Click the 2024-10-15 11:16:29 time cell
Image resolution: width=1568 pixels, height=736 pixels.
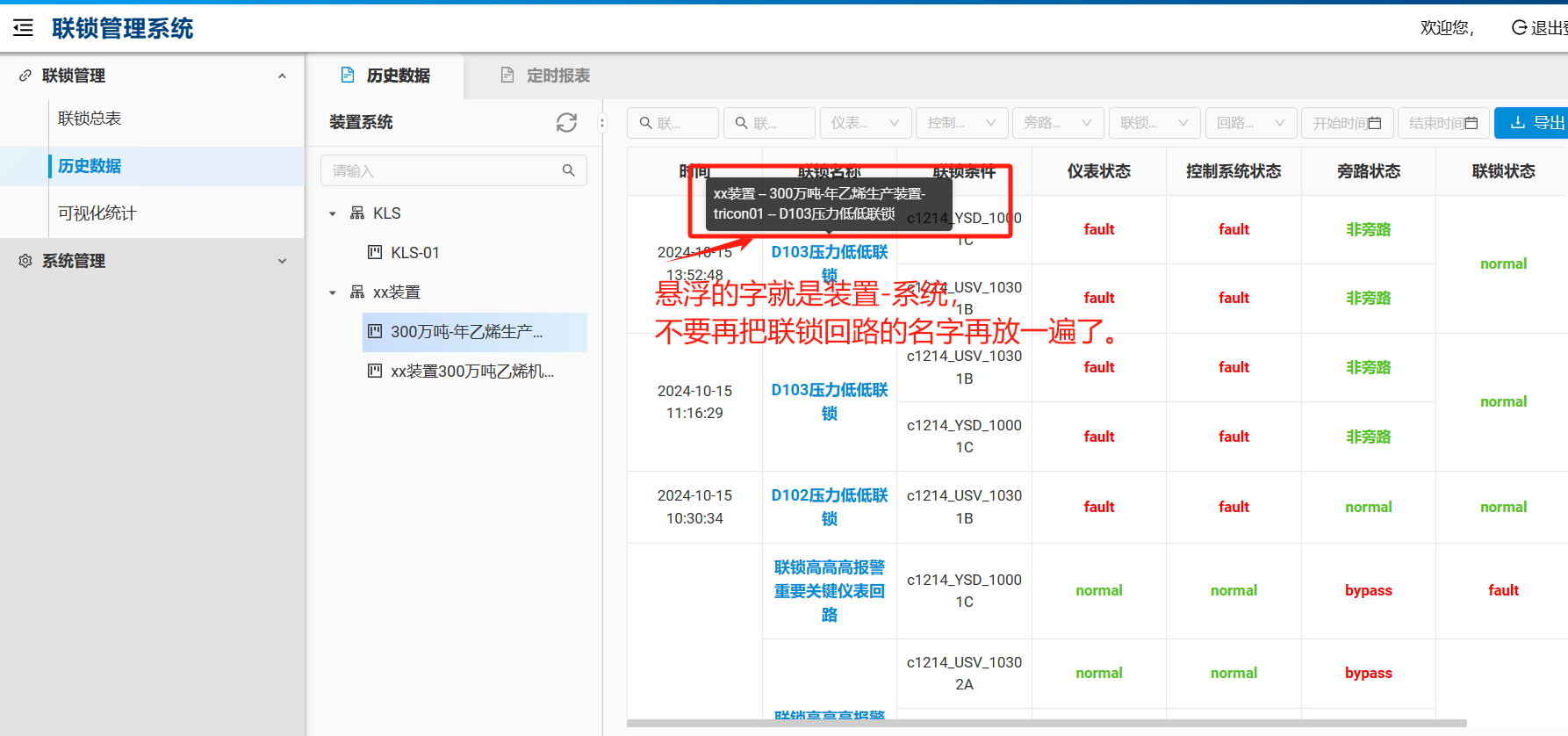[694, 401]
